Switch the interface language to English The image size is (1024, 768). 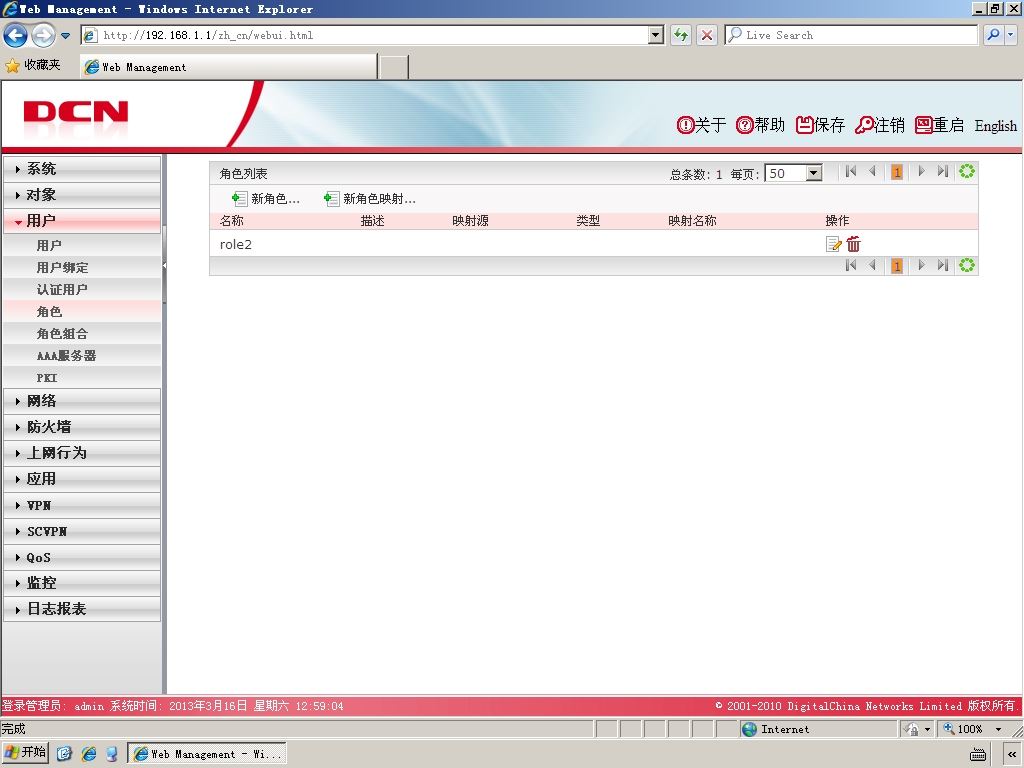(x=995, y=126)
